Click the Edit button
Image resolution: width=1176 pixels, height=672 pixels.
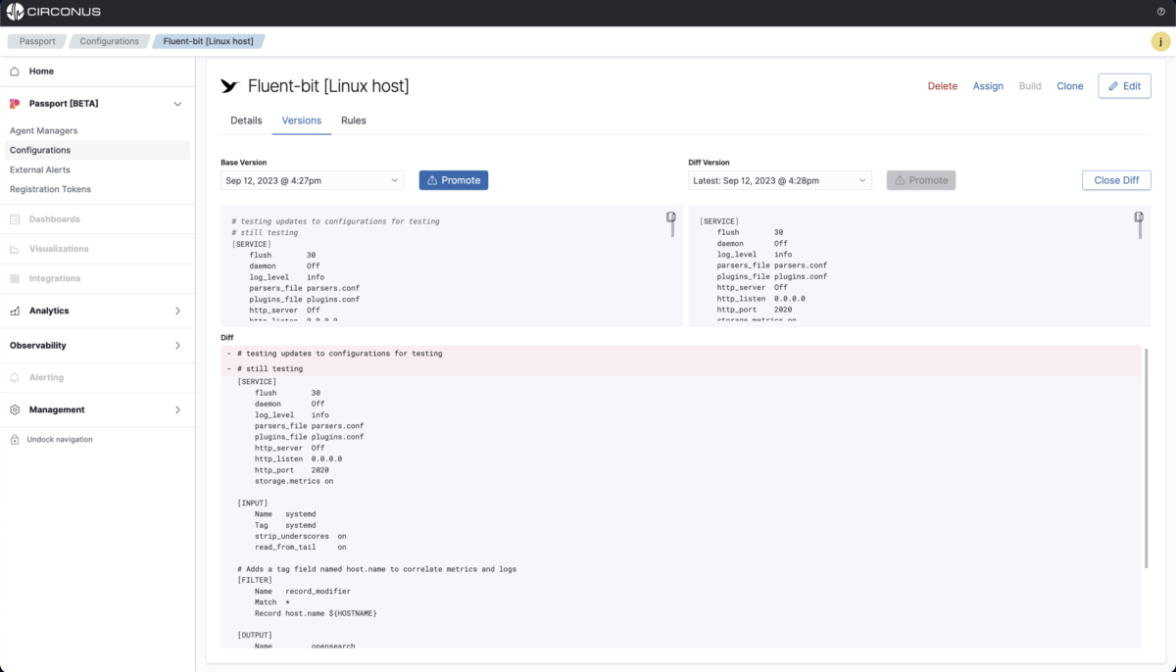(x=1124, y=86)
